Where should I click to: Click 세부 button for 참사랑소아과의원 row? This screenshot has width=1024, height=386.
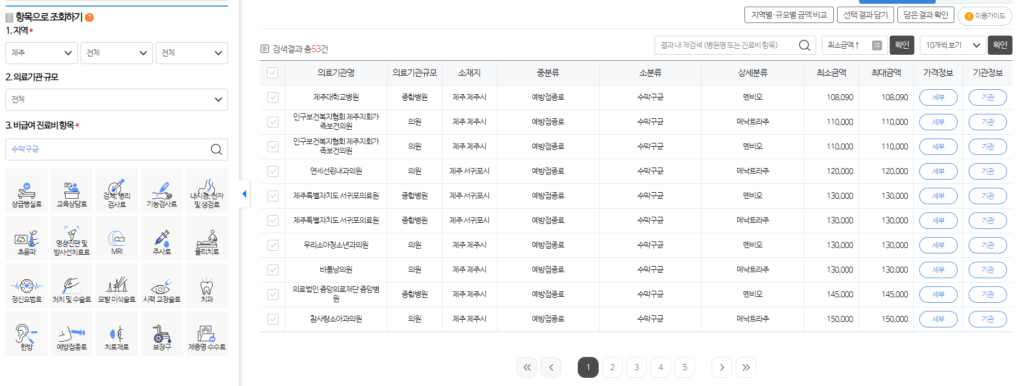tap(938, 319)
